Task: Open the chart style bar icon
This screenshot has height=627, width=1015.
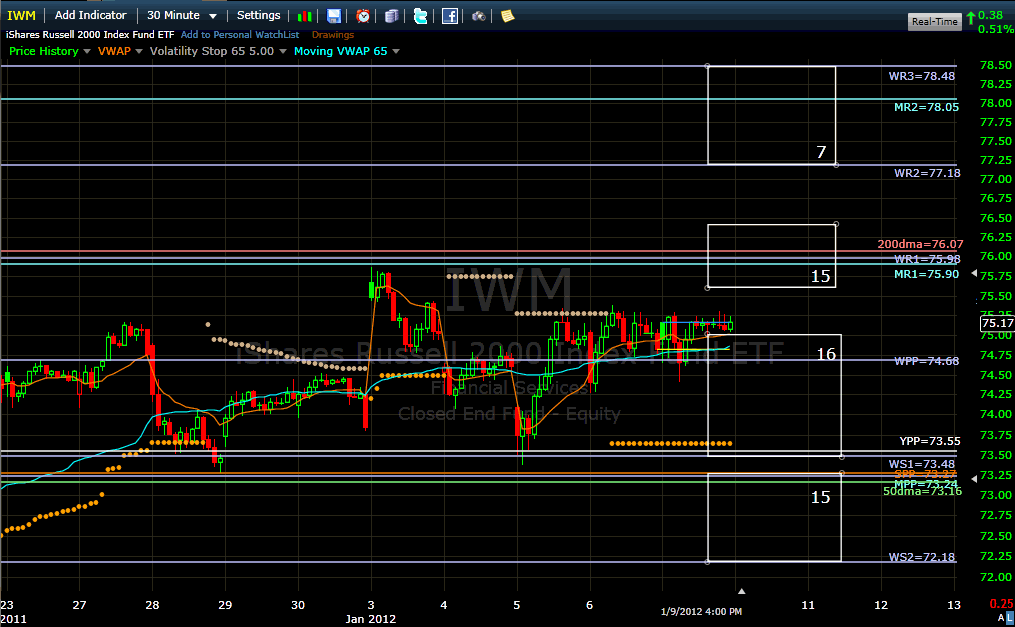Action: pos(304,16)
